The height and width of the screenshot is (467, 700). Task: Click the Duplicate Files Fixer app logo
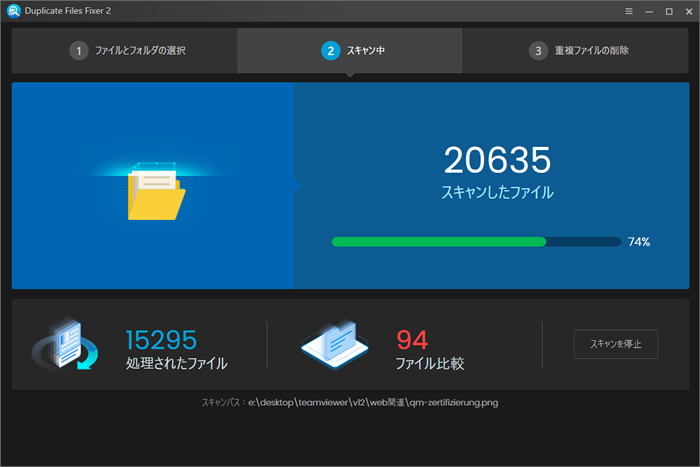14,11
